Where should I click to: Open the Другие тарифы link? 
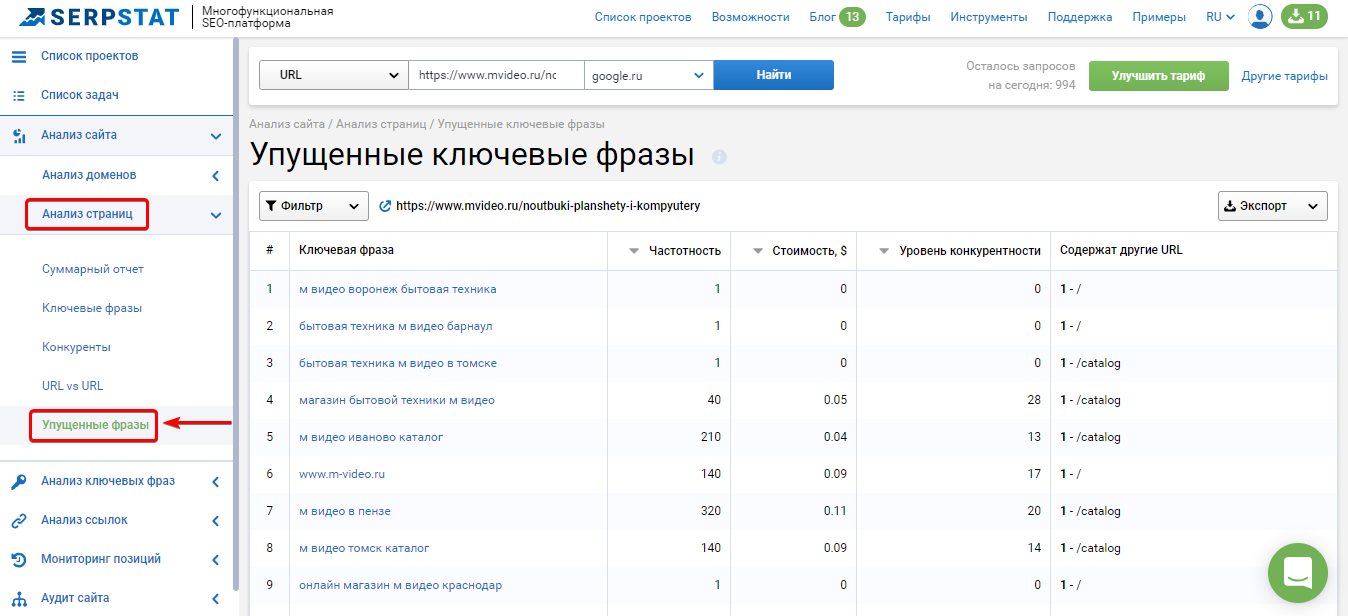point(1285,76)
